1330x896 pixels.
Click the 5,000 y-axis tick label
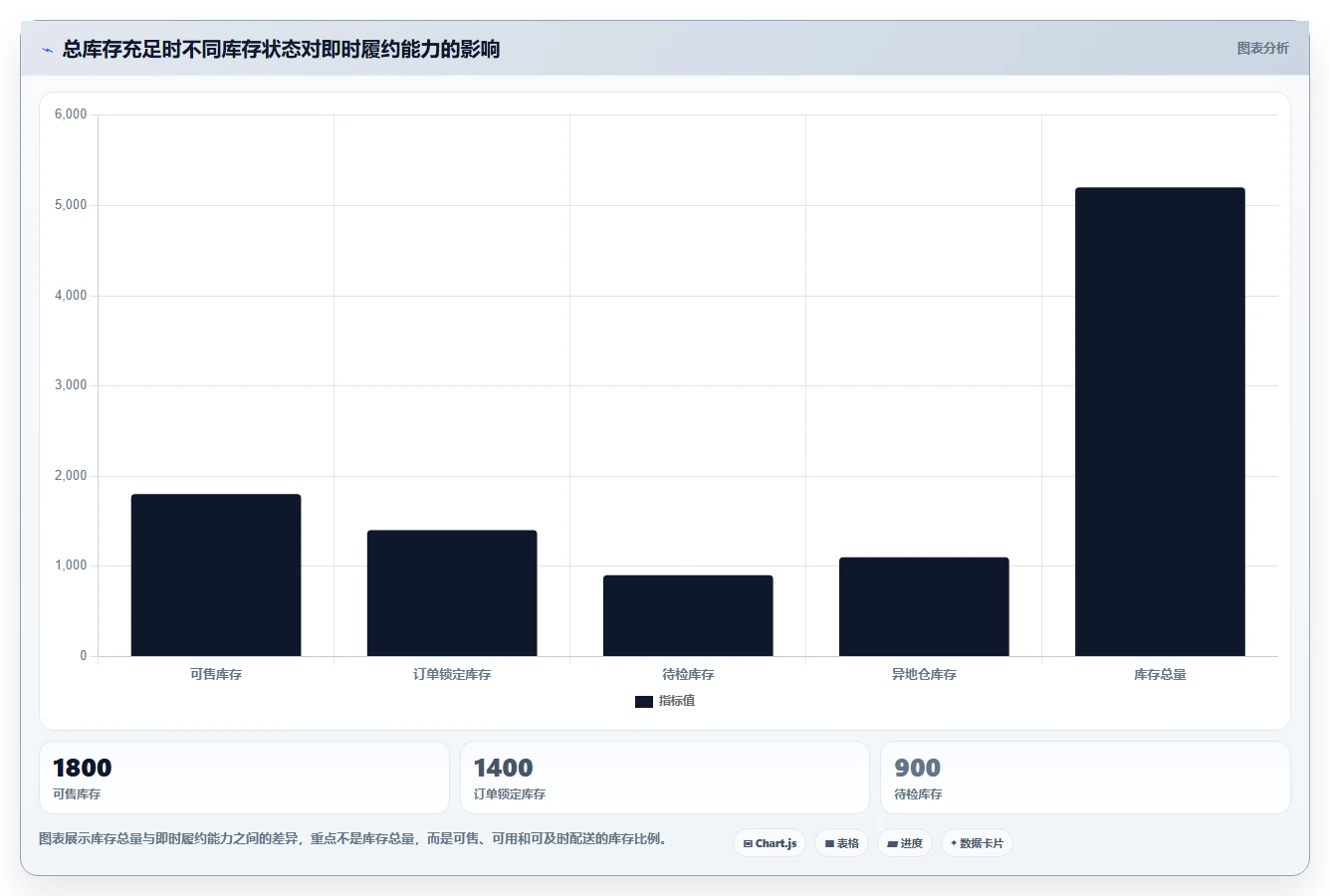(x=71, y=205)
